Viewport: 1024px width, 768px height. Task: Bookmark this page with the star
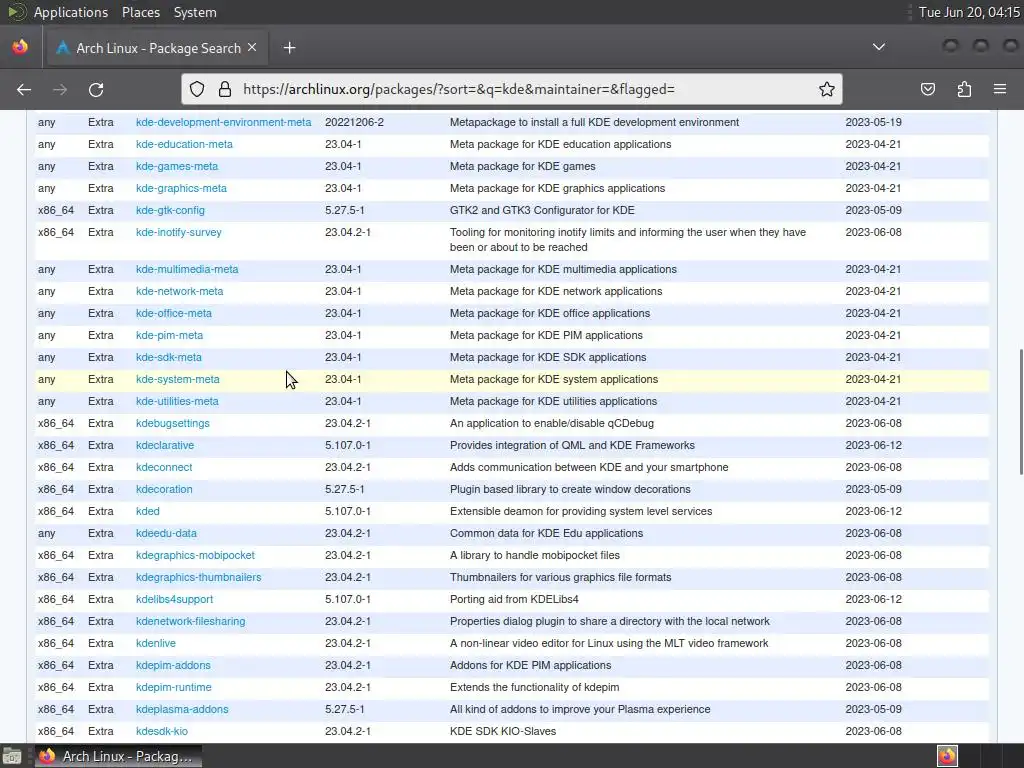click(x=827, y=89)
